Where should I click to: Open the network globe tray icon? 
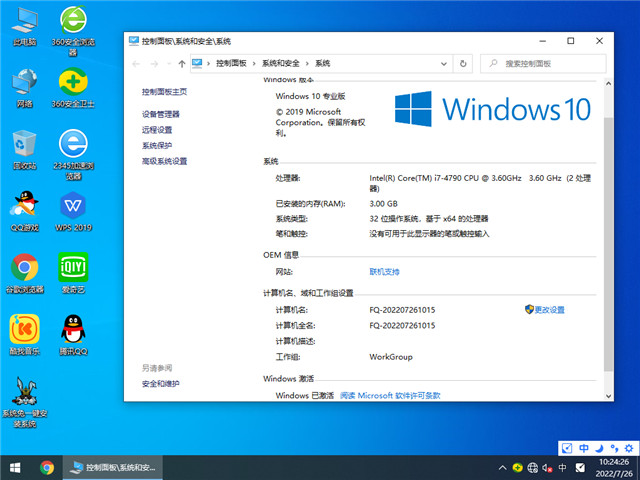[x=533, y=467]
